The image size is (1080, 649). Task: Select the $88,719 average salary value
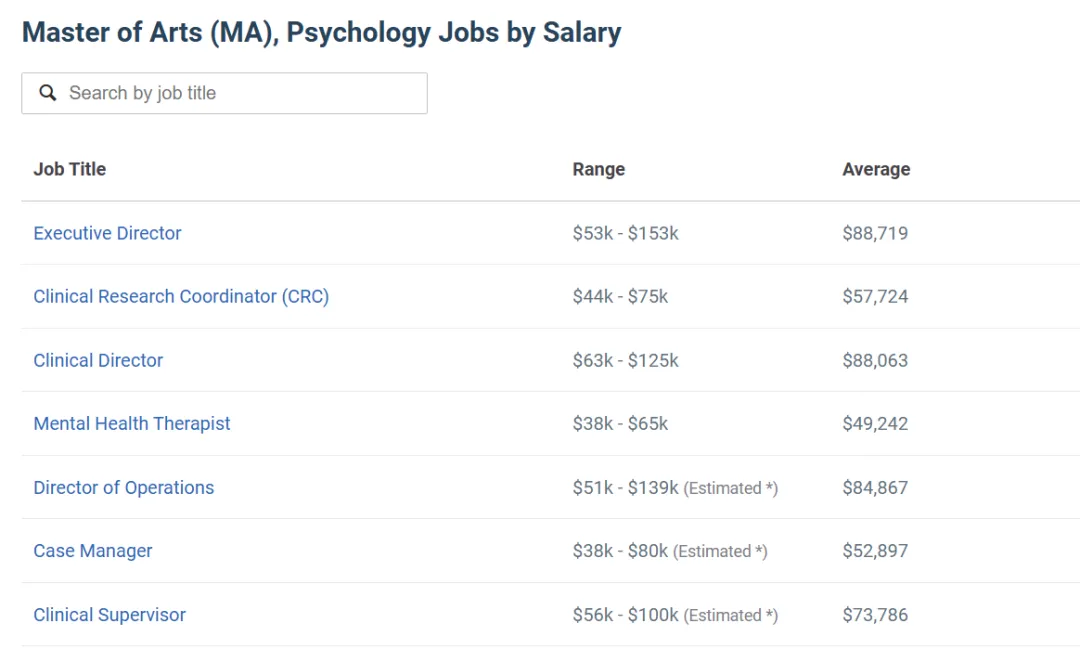(875, 233)
